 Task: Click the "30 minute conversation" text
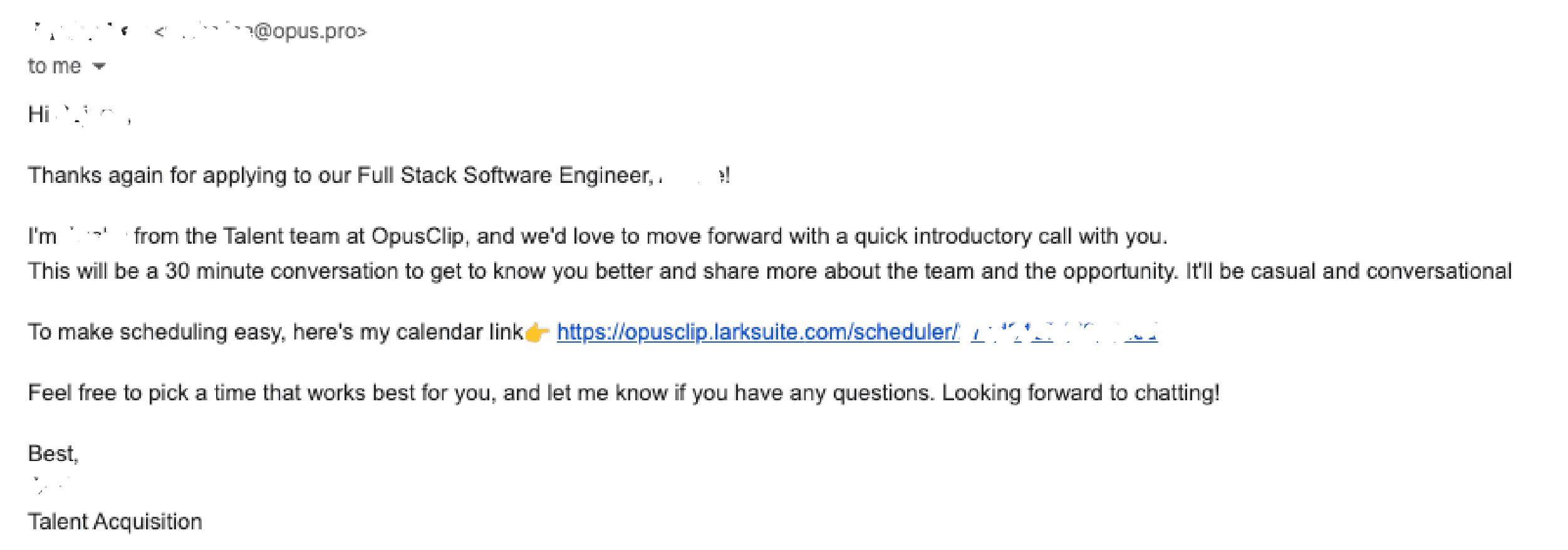(x=282, y=271)
